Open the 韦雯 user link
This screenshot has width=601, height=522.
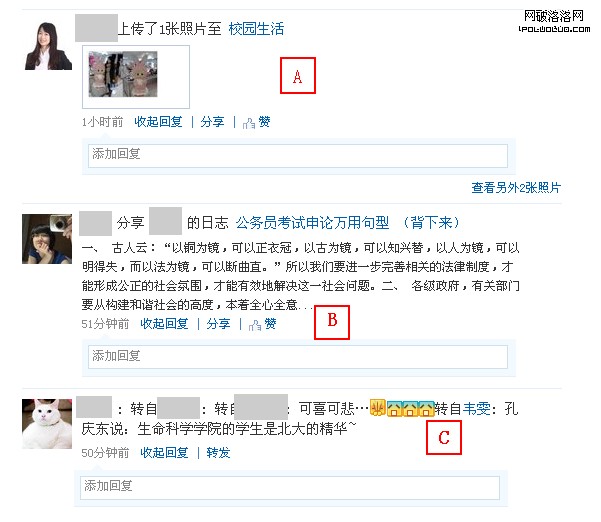pyautogui.click(x=477, y=409)
